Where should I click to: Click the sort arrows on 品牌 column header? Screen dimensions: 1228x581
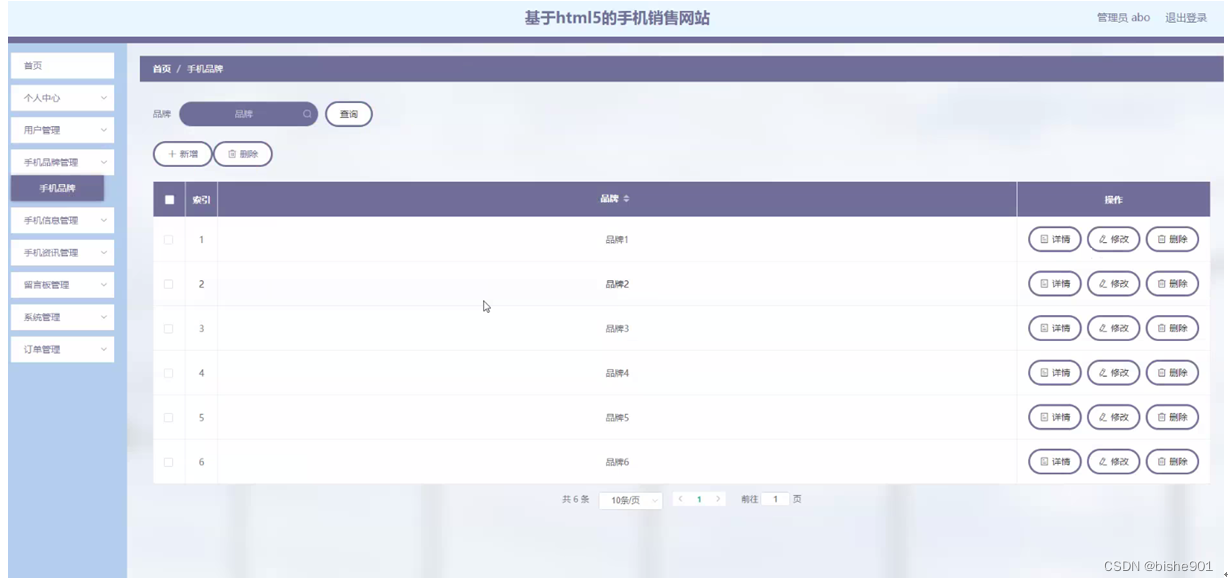point(627,199)
